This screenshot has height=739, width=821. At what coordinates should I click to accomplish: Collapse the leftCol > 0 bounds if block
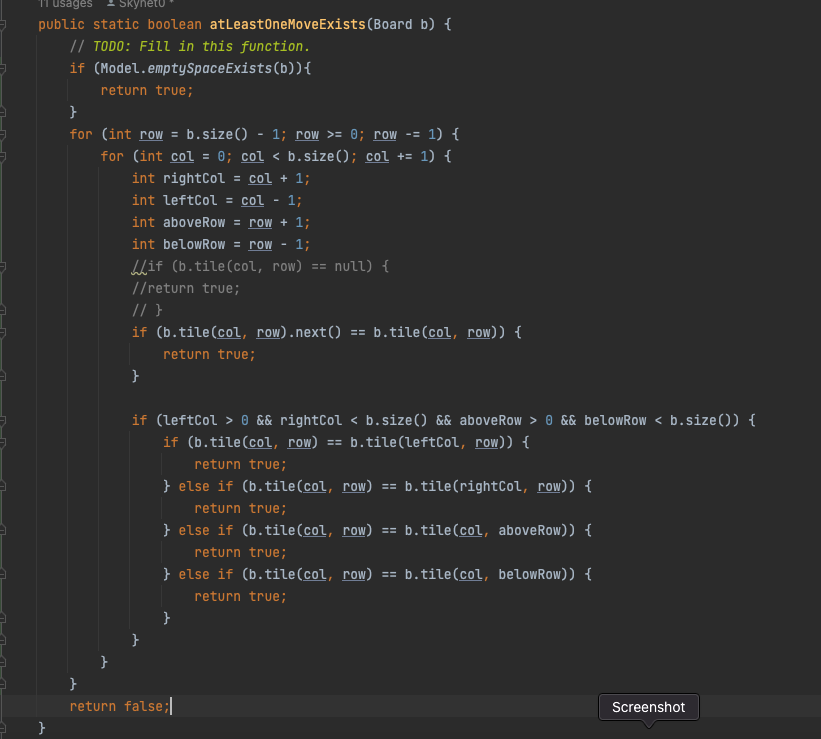click(4, 420)
